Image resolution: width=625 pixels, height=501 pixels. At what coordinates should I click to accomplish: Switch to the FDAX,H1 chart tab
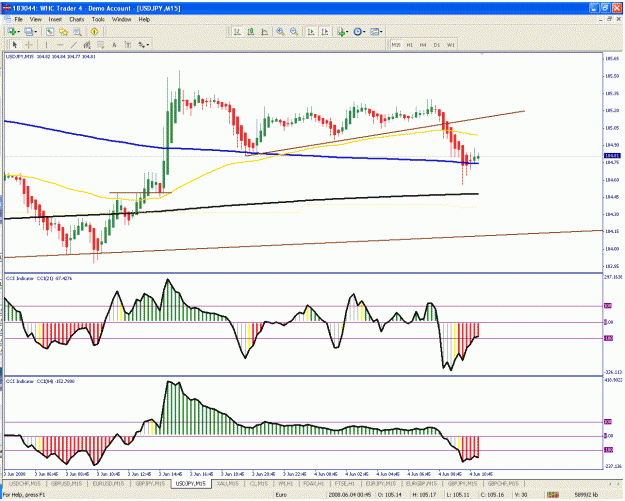314,483
